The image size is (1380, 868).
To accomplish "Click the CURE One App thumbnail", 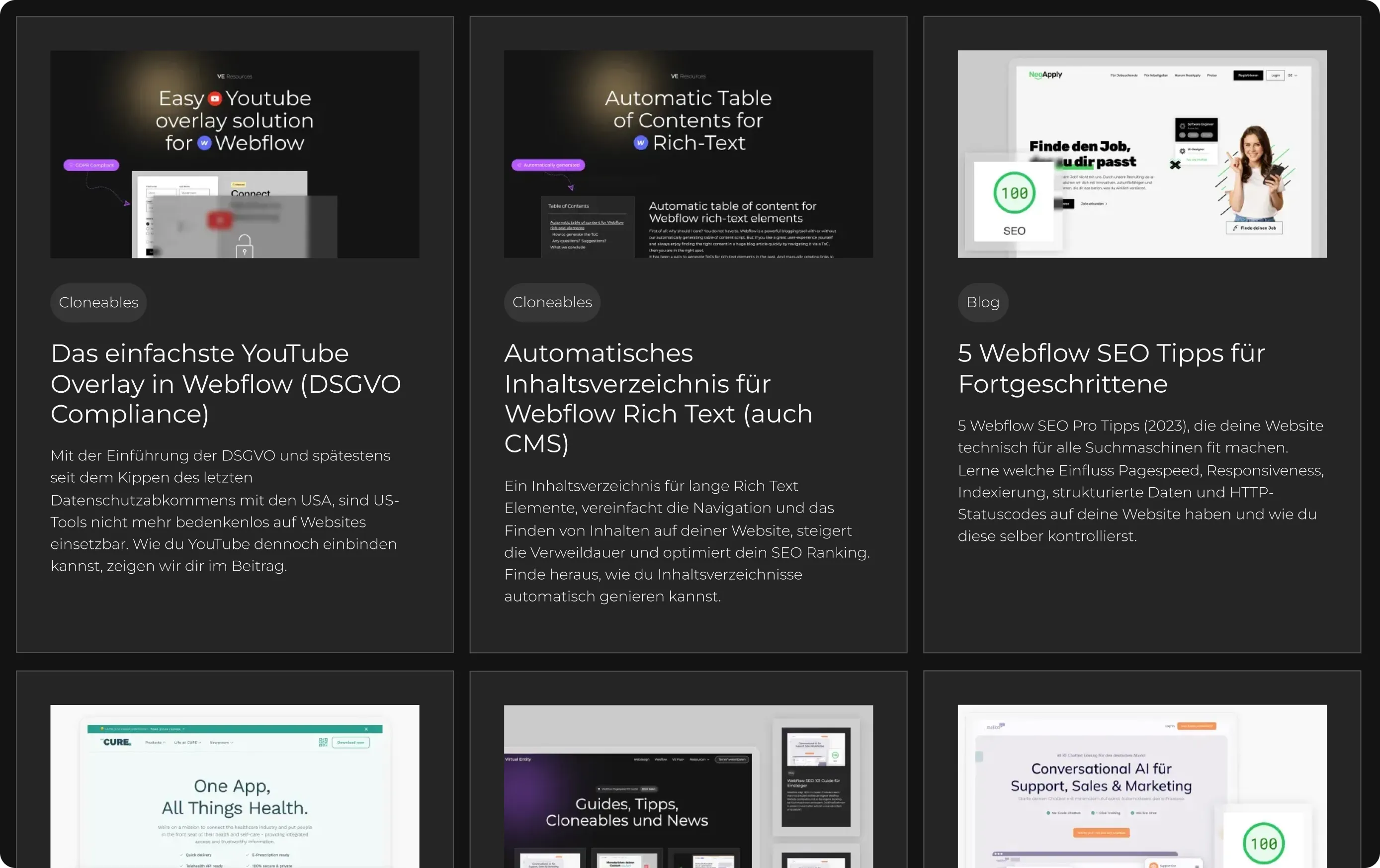I will point(235,796).
